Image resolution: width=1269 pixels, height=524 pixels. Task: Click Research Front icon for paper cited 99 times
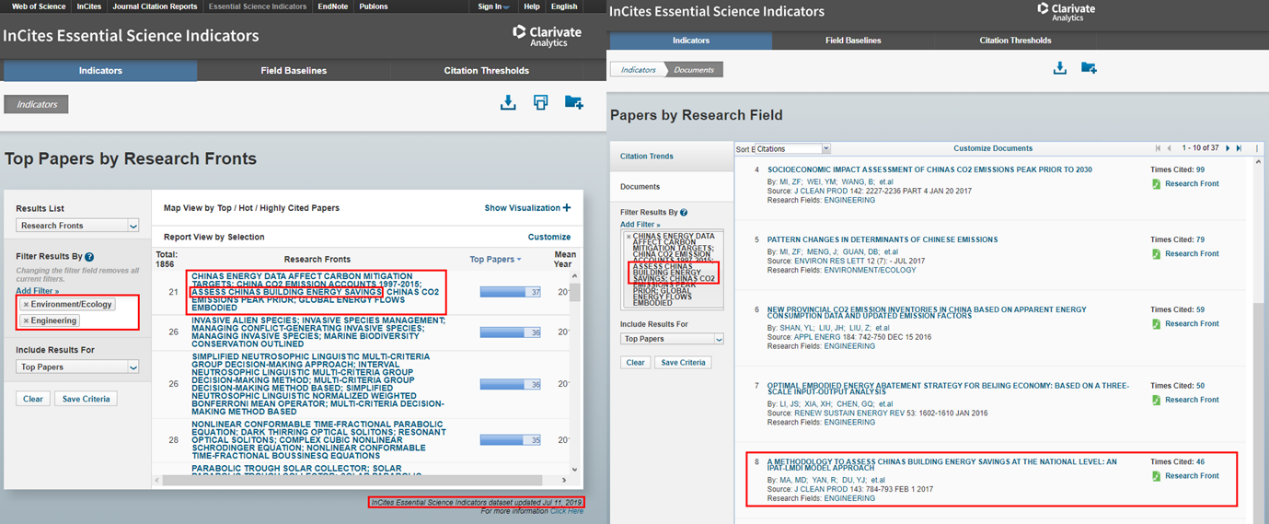coord(1156,184)
